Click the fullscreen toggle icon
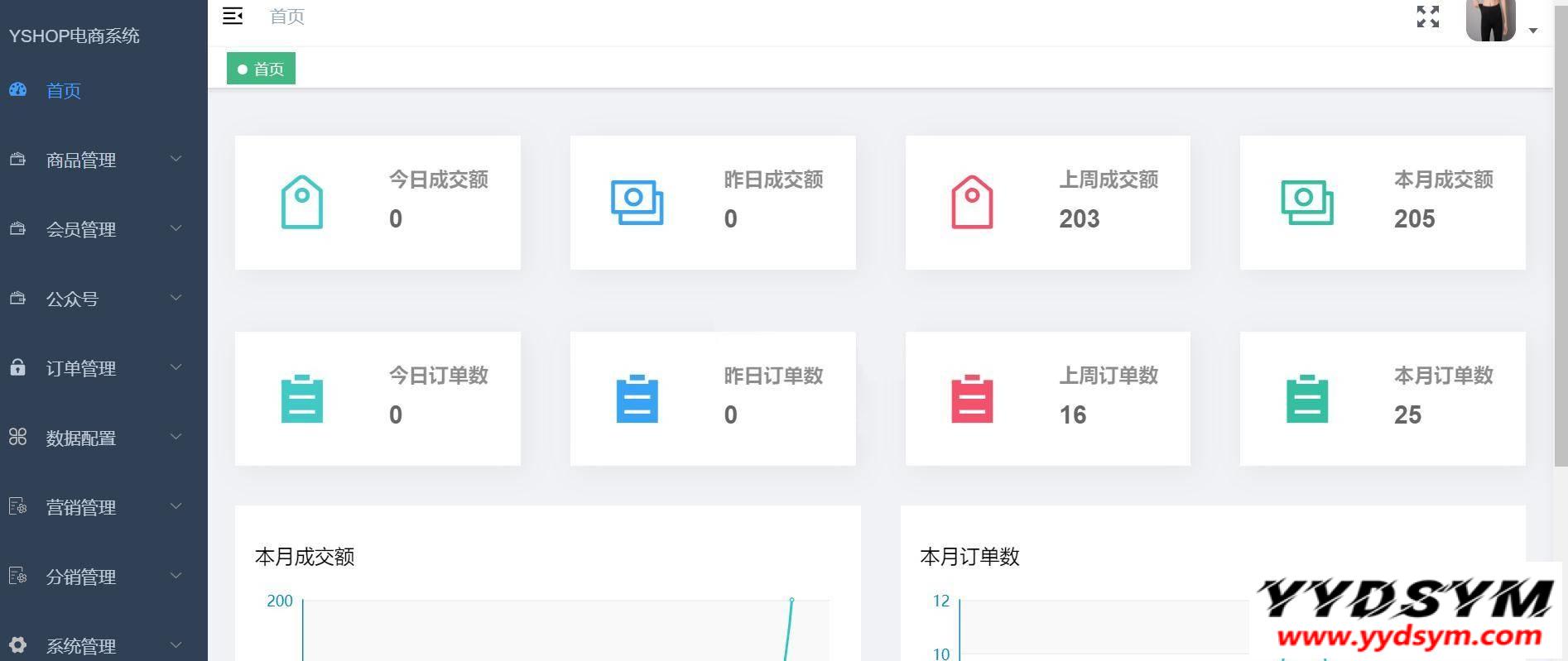 [1427, 17]
